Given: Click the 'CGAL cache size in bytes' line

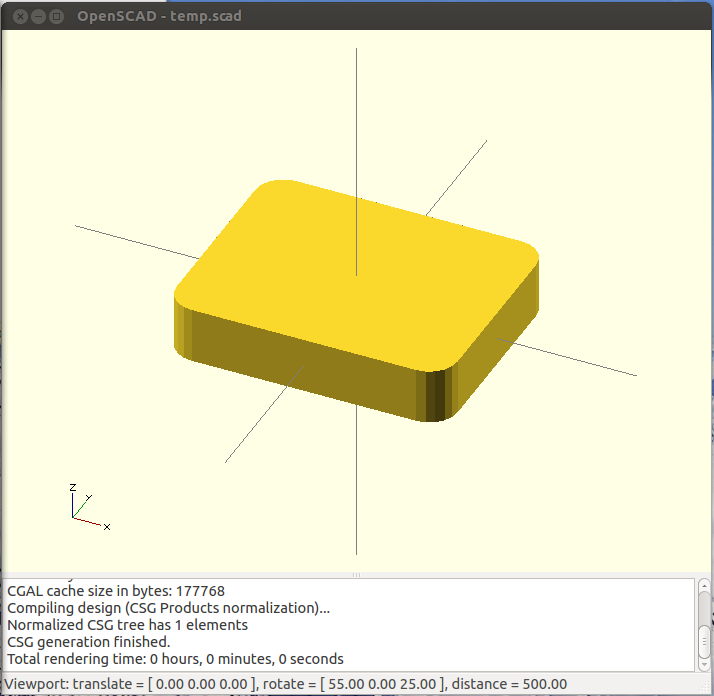Looking at the screenshot, I should (x=115, y=591).
